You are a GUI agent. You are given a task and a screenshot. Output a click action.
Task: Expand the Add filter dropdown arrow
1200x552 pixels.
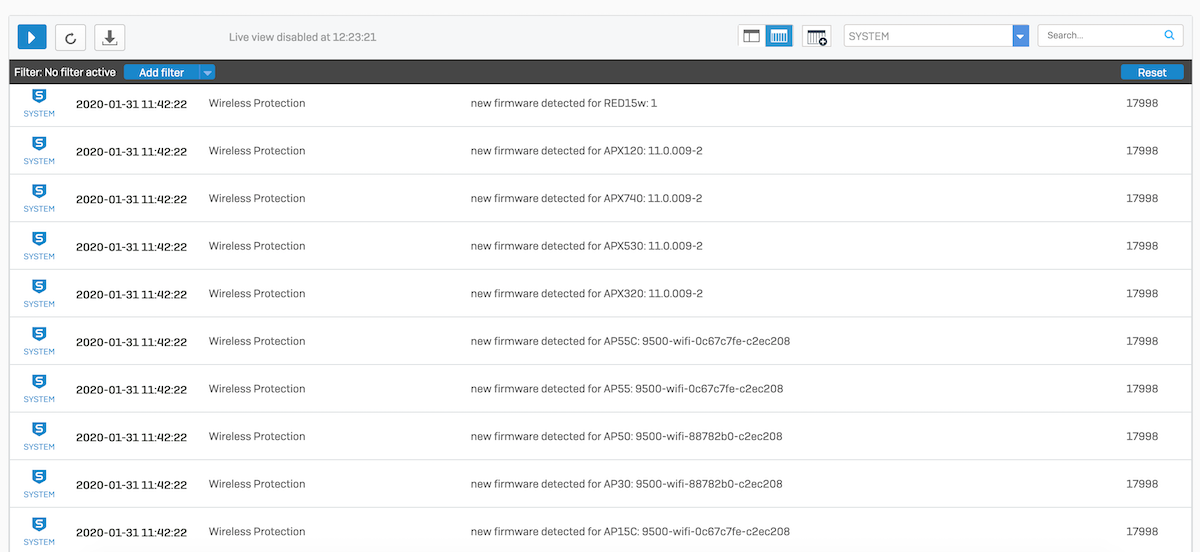pos(207,72)
